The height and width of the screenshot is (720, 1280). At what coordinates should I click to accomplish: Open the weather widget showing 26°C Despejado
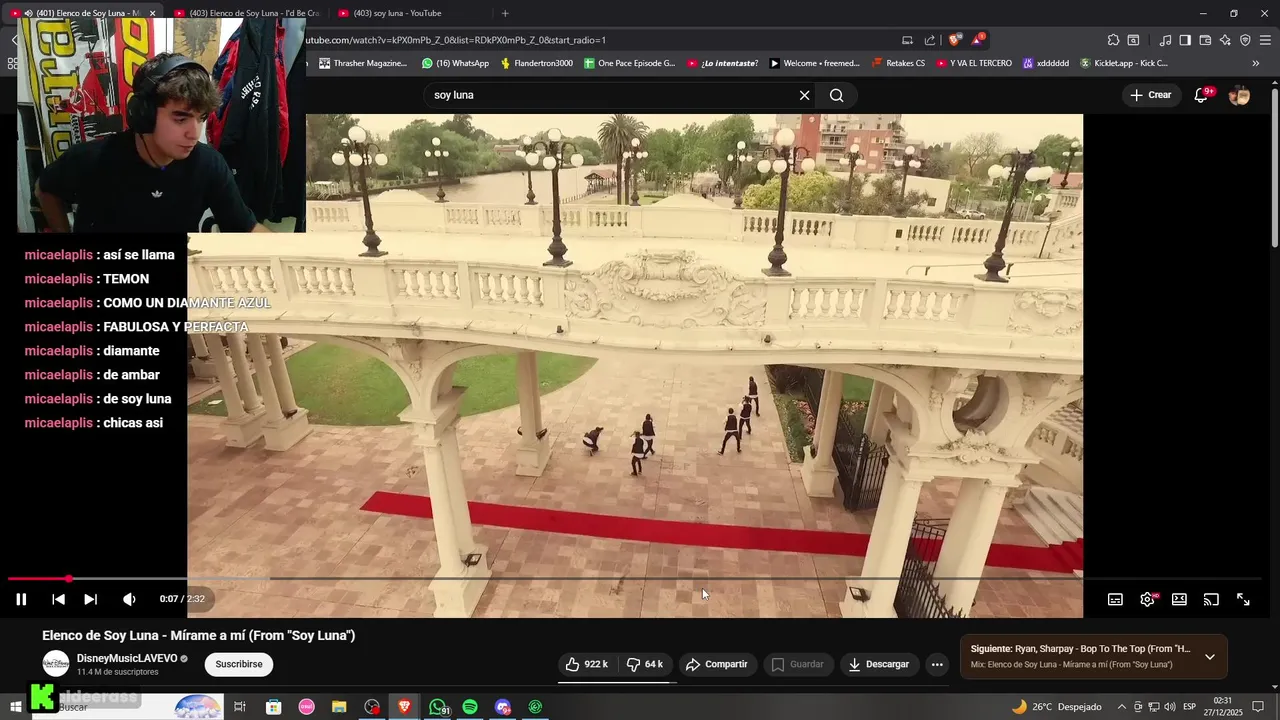1056,707
